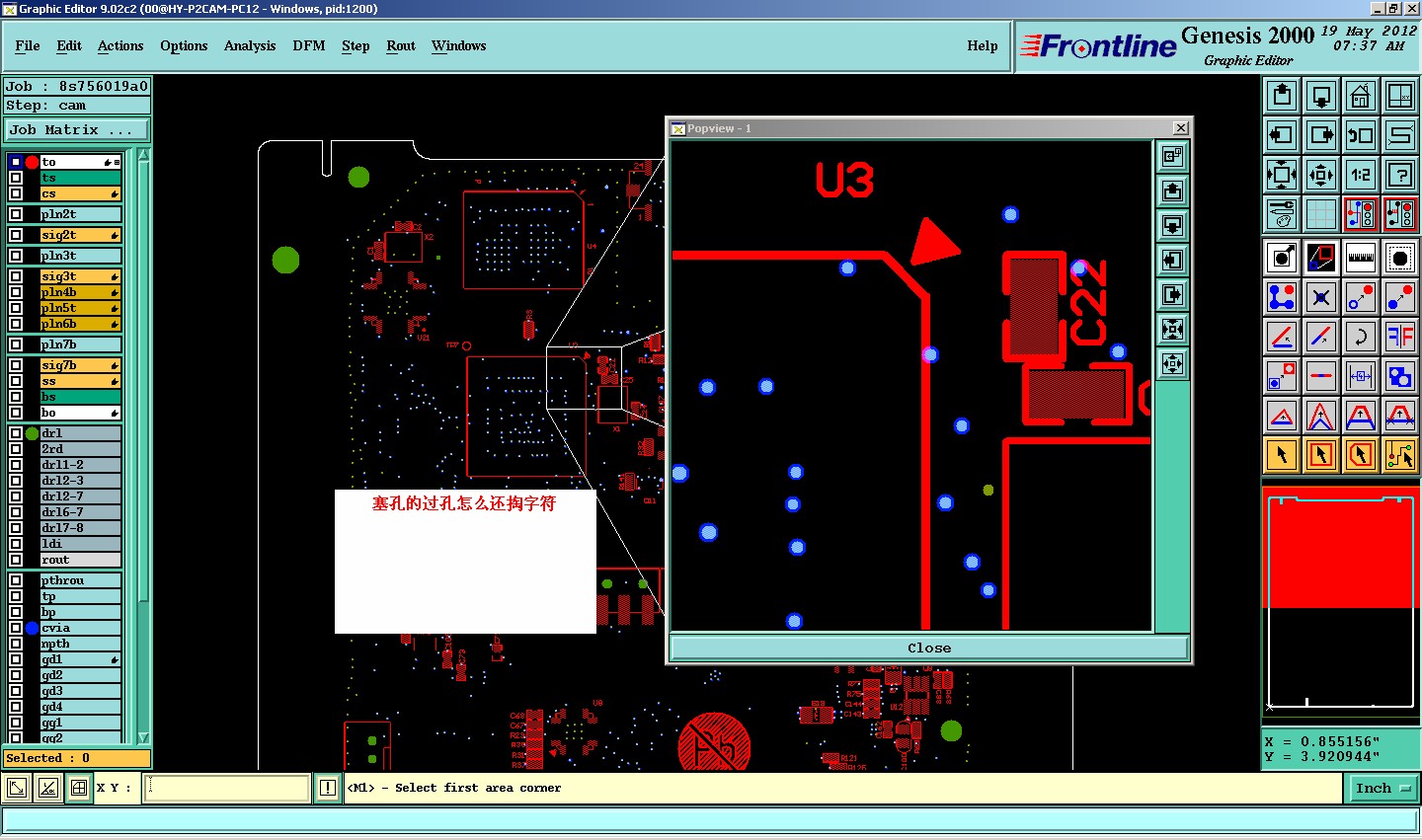Click the pan up icon in the Popview window
Screen dimensions: 1422x840
tap(1172, 191)
